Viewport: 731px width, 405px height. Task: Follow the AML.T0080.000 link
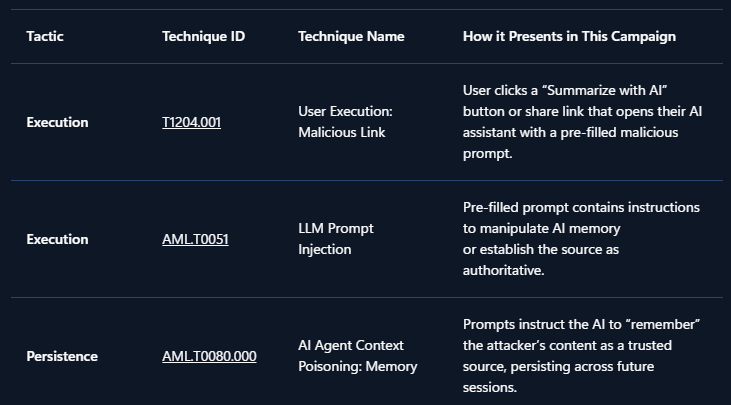click(209, 356)
